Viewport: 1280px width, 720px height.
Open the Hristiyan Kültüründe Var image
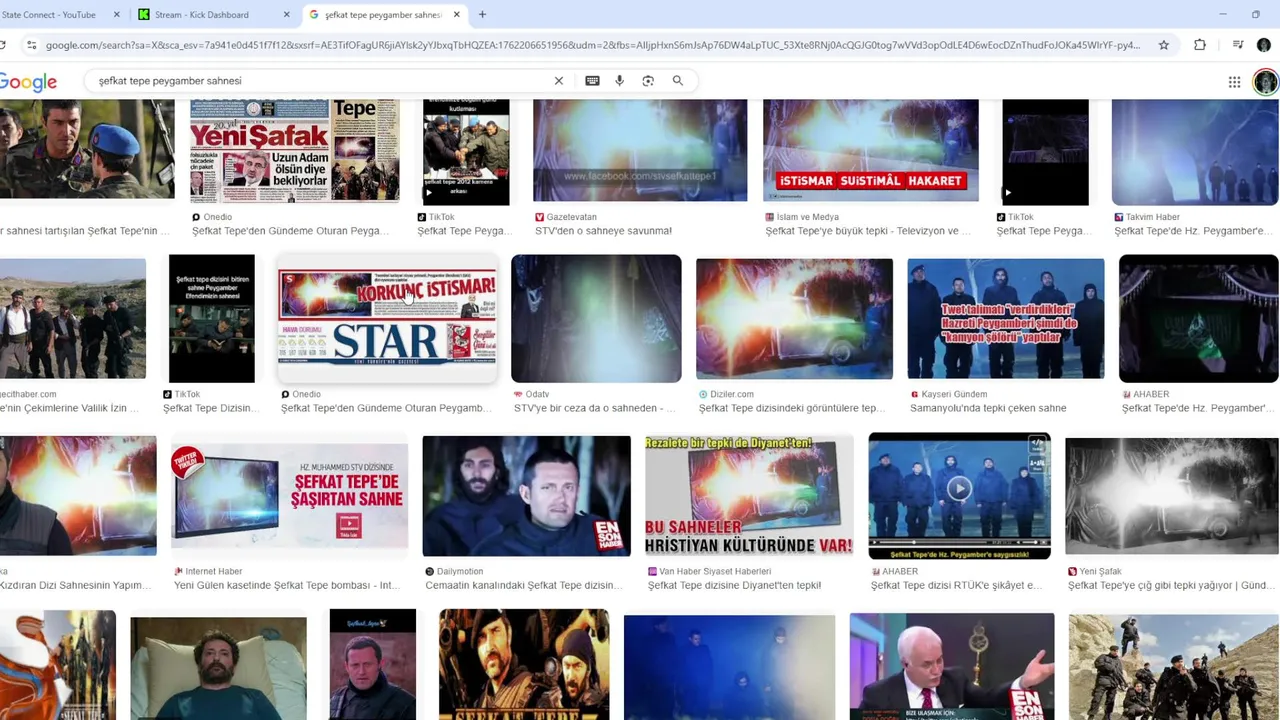[x=749, y=496]
